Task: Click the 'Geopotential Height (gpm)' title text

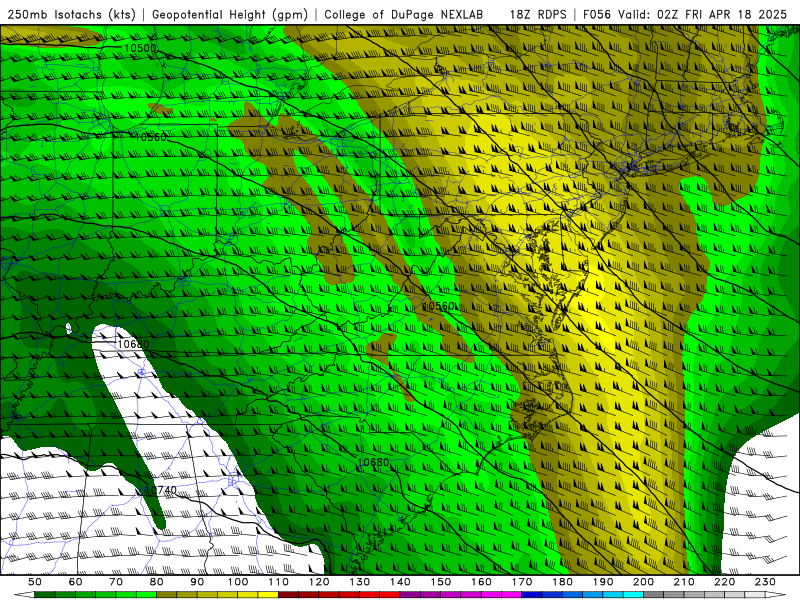Action: pos(230,15)
